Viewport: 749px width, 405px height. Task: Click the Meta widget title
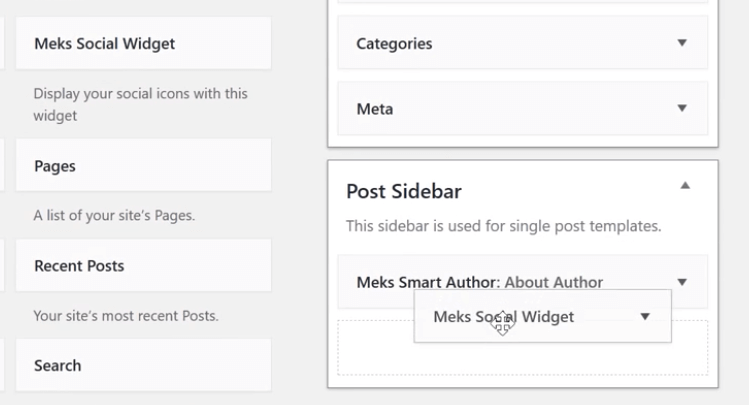pyautogui.click(x=374, y=109)
